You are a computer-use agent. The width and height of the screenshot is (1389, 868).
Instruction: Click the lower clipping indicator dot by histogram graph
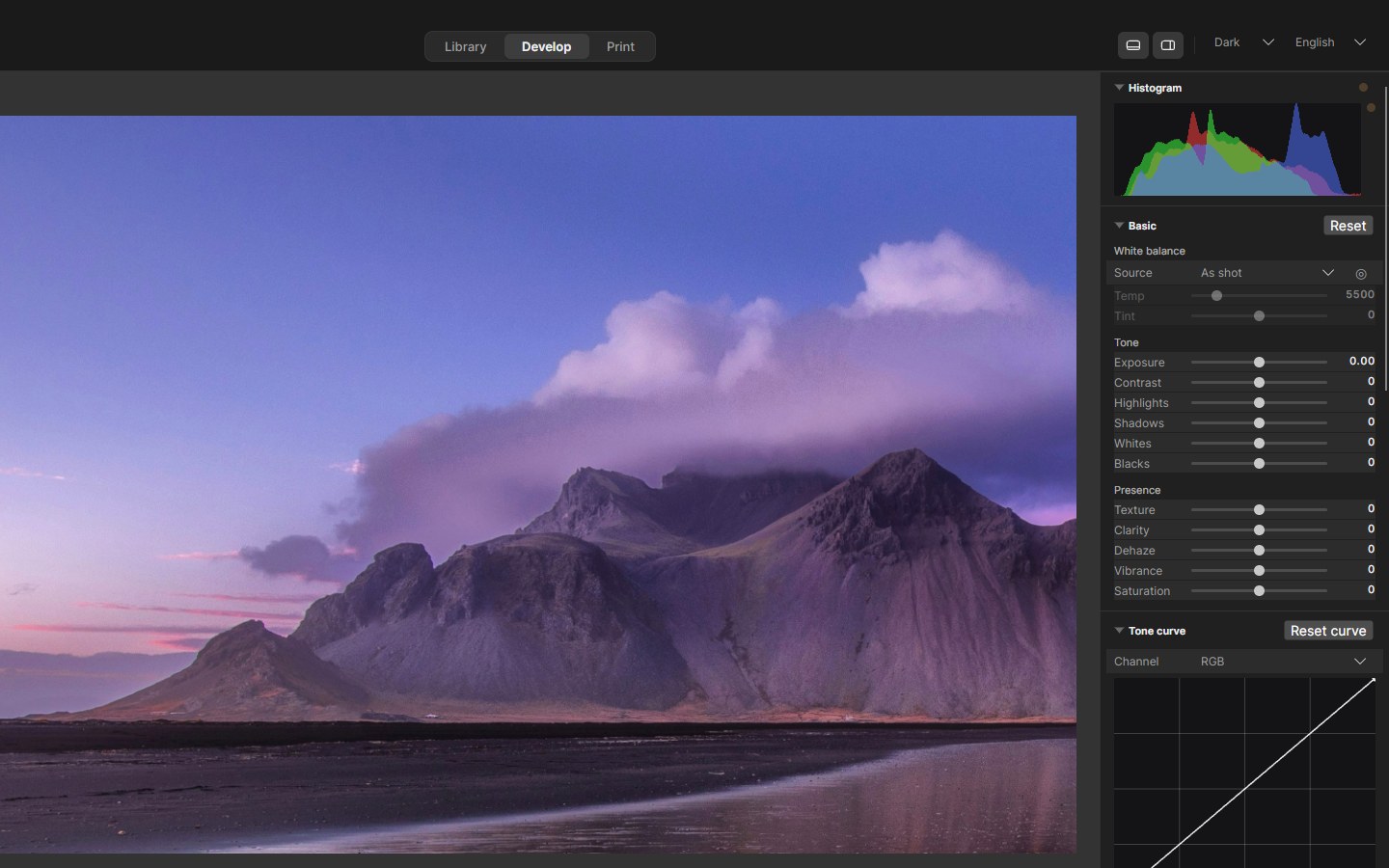pos(1371,107)
